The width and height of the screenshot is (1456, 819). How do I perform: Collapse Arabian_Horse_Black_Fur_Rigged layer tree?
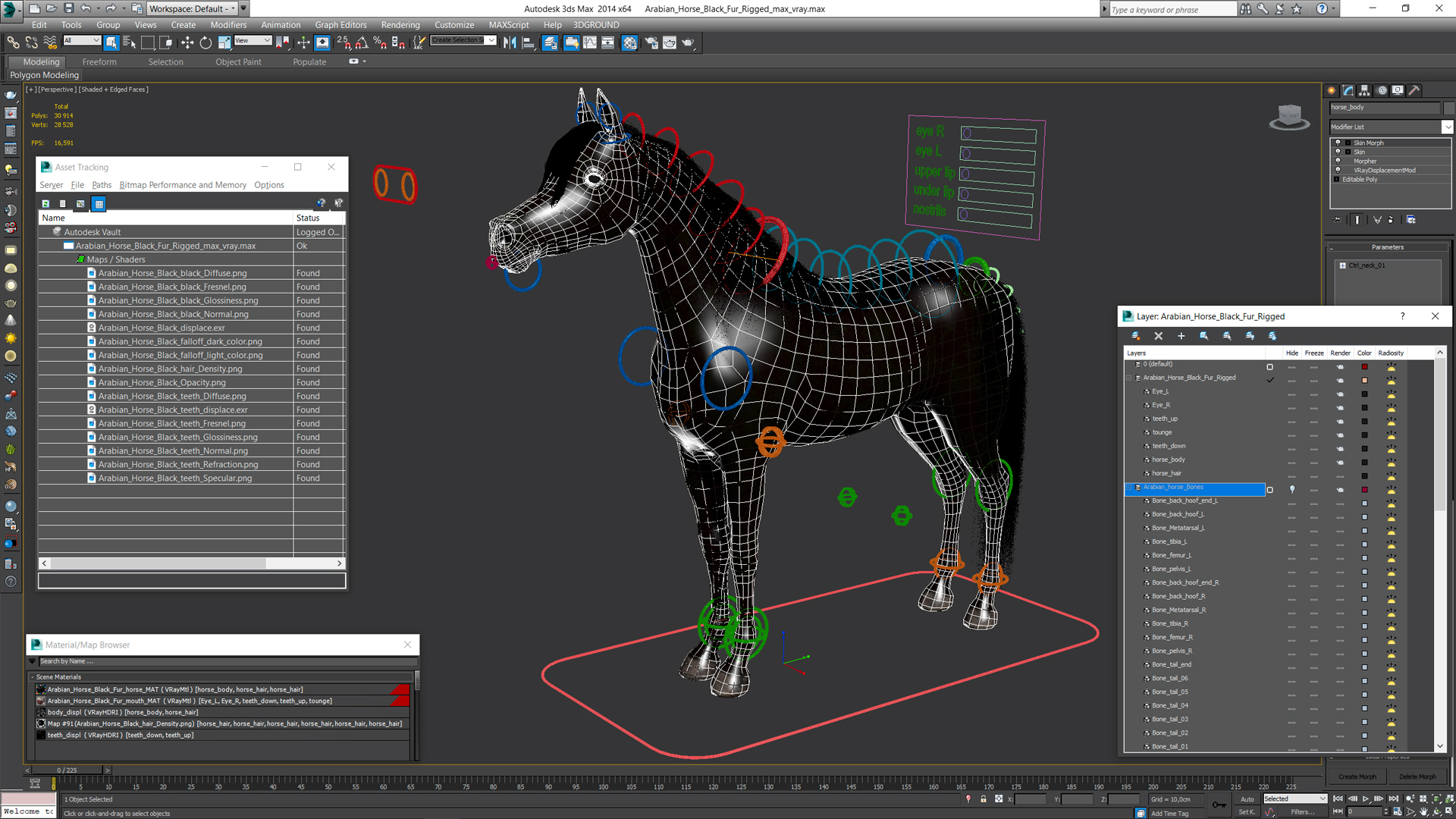click(1128, 378)
